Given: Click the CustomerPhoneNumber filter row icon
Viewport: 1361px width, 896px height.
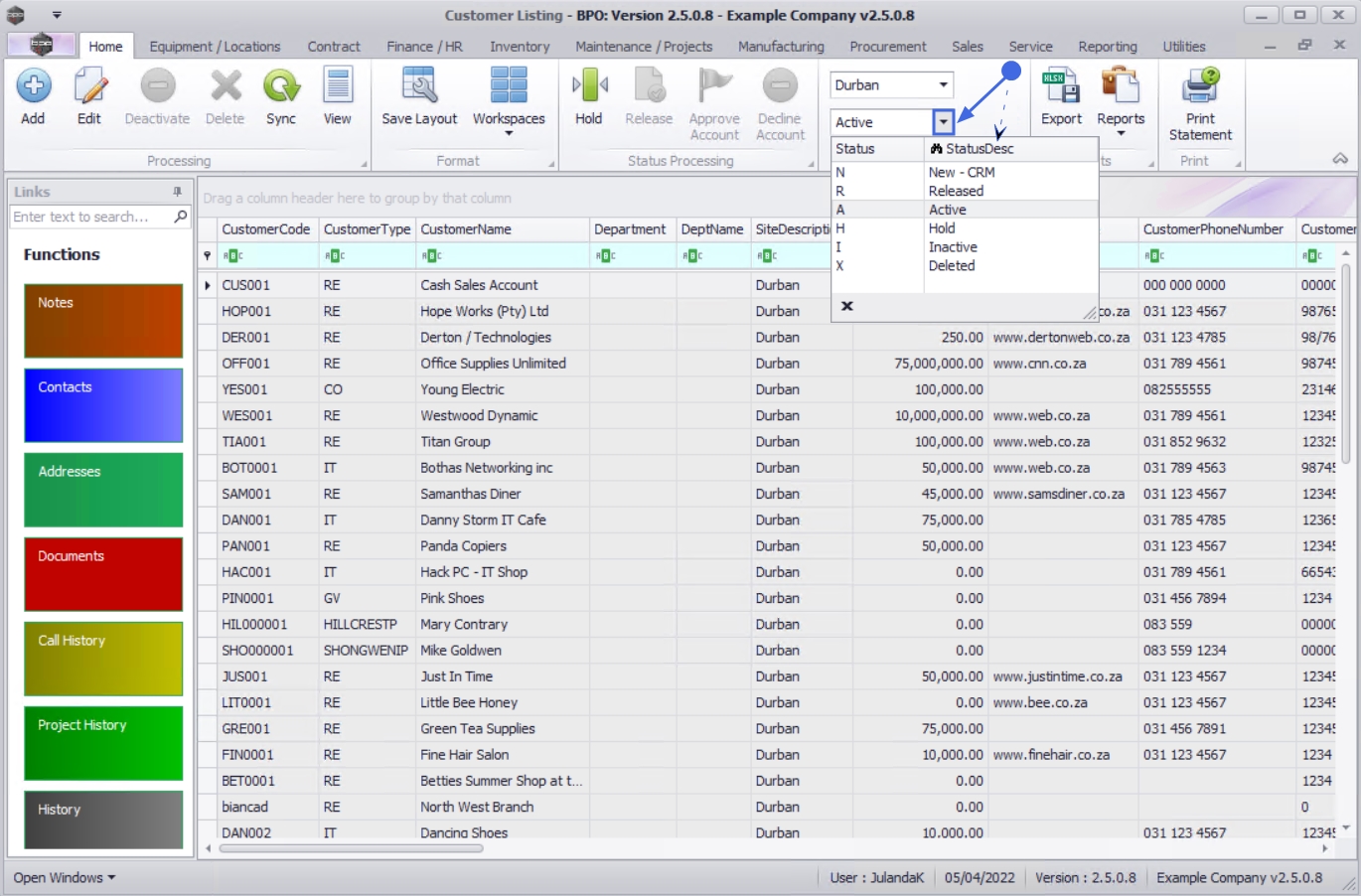Looking at the screenshot, I should tap(1153, 256).
